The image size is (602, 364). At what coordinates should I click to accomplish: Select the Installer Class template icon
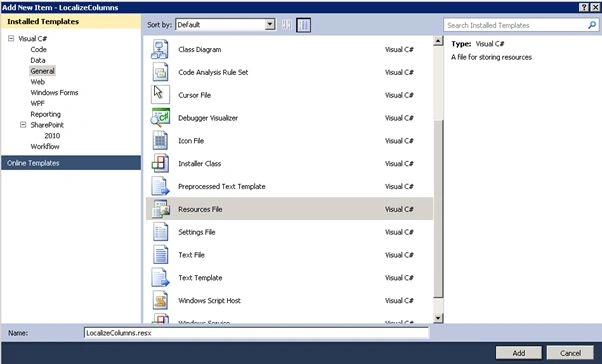[160, 163]
